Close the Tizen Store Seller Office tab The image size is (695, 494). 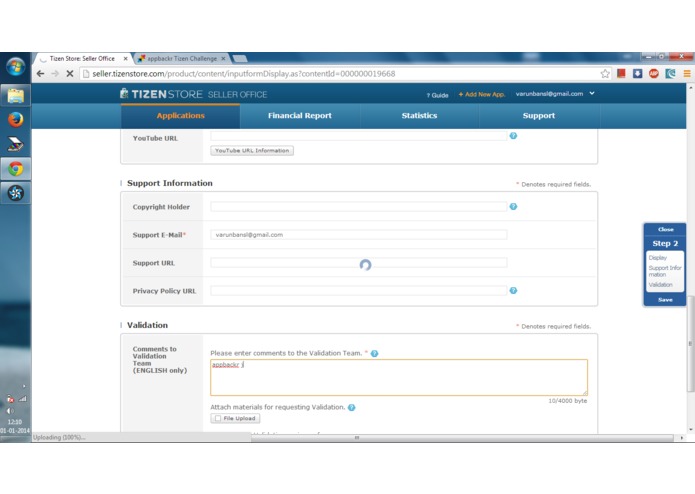click(x=125, y=58)
